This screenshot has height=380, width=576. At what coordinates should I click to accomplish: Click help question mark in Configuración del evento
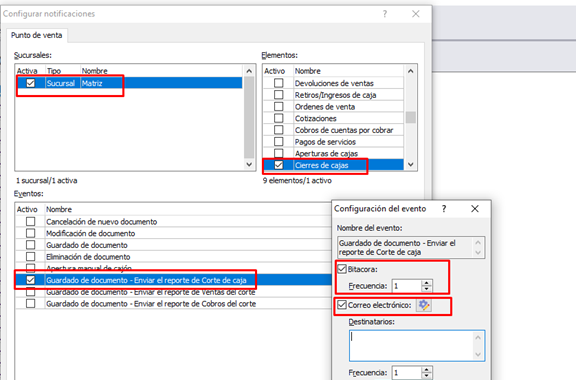click(x=444, y=209)
